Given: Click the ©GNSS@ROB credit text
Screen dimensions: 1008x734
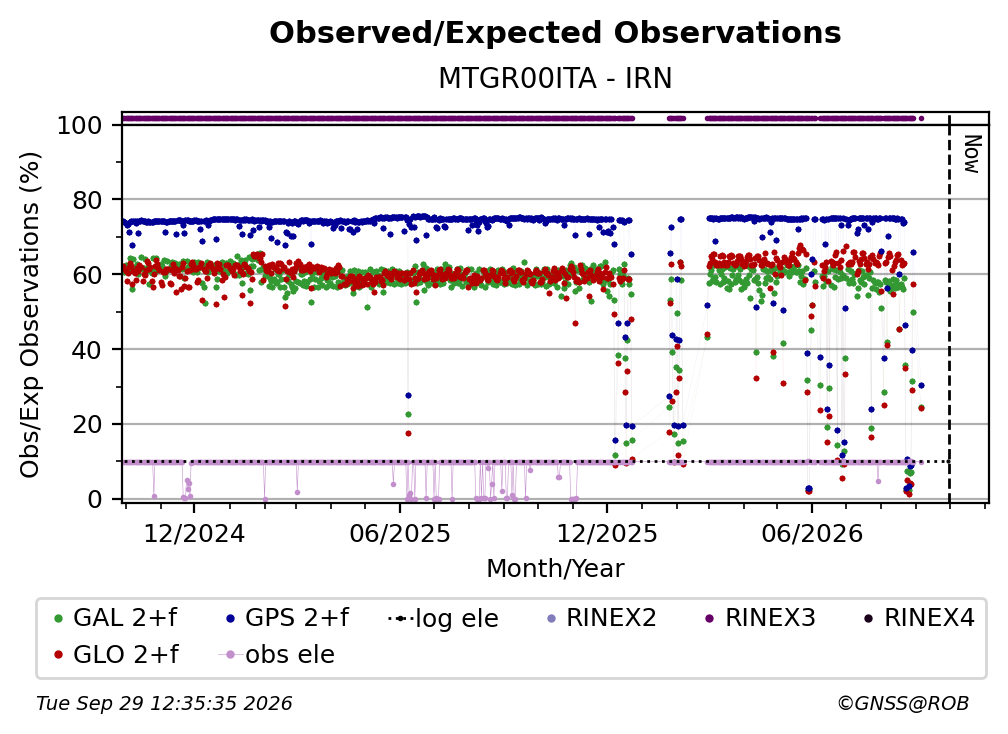Looking at the screenshot, I should [x=903, y=704].
